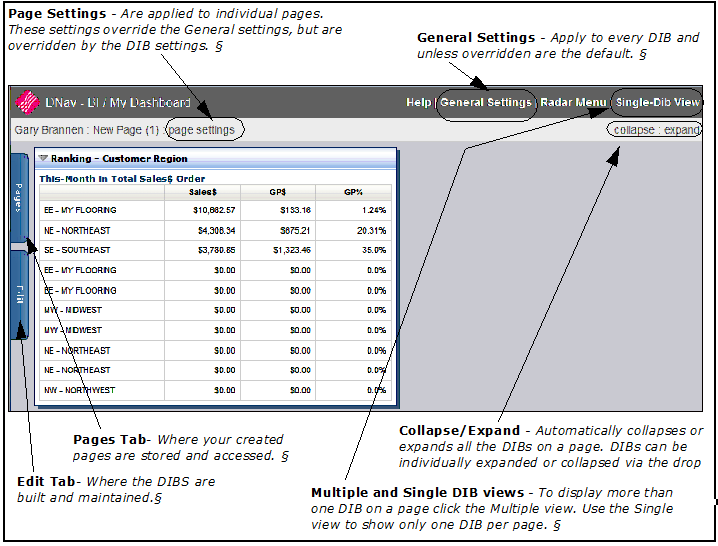Image resolution: width=718 pixels, height=546 pixels.
Task: Click This-Month In Total Sales$ Order heading
Action: coord(122,178)
